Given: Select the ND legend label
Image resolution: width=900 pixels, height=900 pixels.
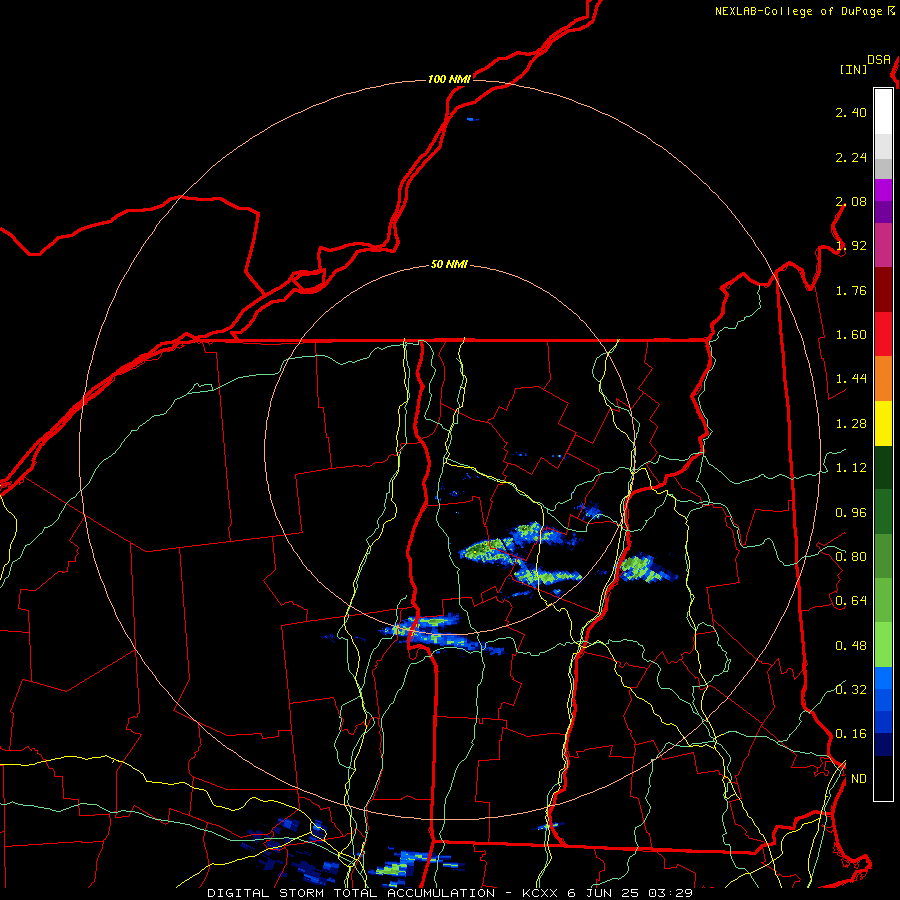Looking at the screenshot, I should pyautogui.click(x=859, y=779).
